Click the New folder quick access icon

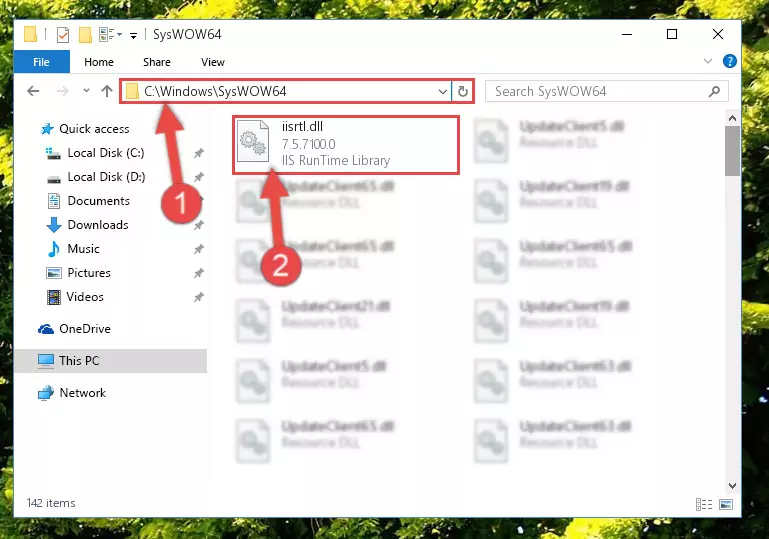(85, 35)
